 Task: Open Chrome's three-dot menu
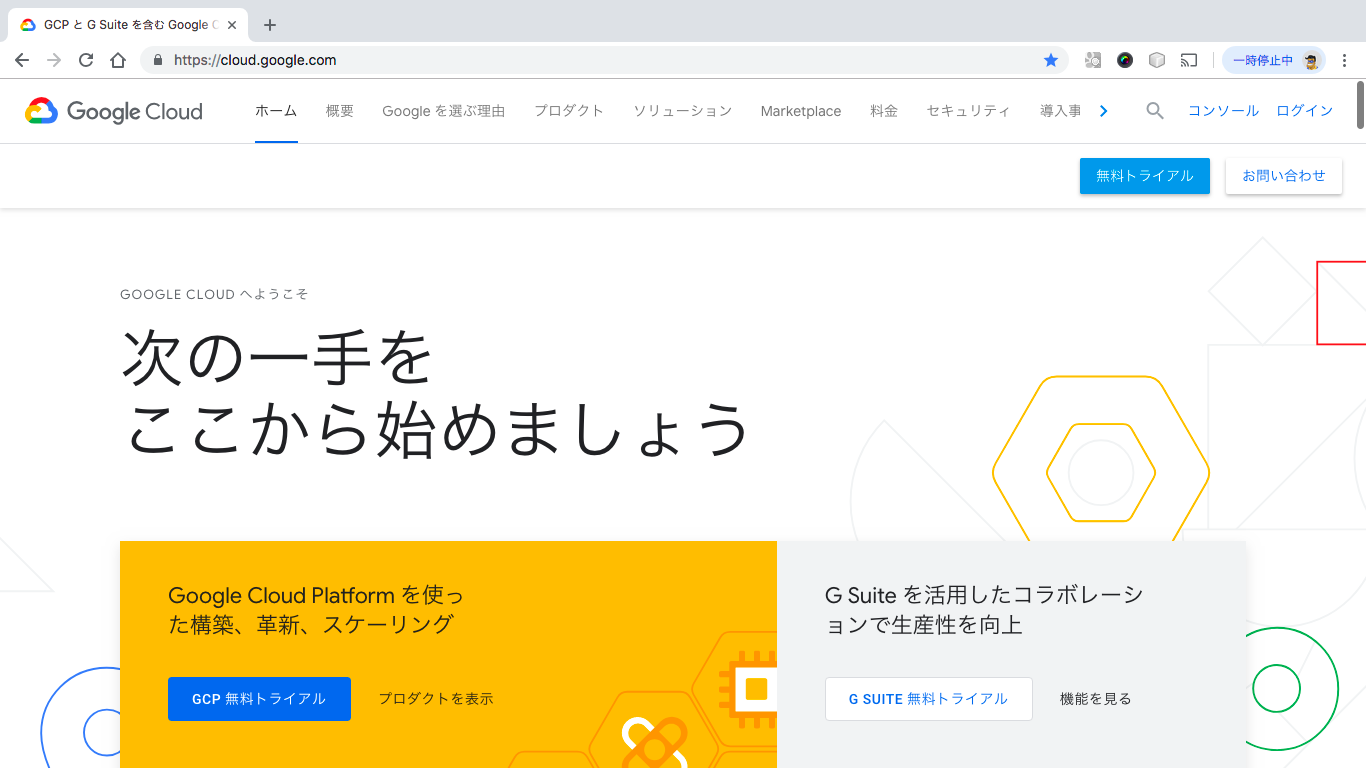tap(1347, 60)
